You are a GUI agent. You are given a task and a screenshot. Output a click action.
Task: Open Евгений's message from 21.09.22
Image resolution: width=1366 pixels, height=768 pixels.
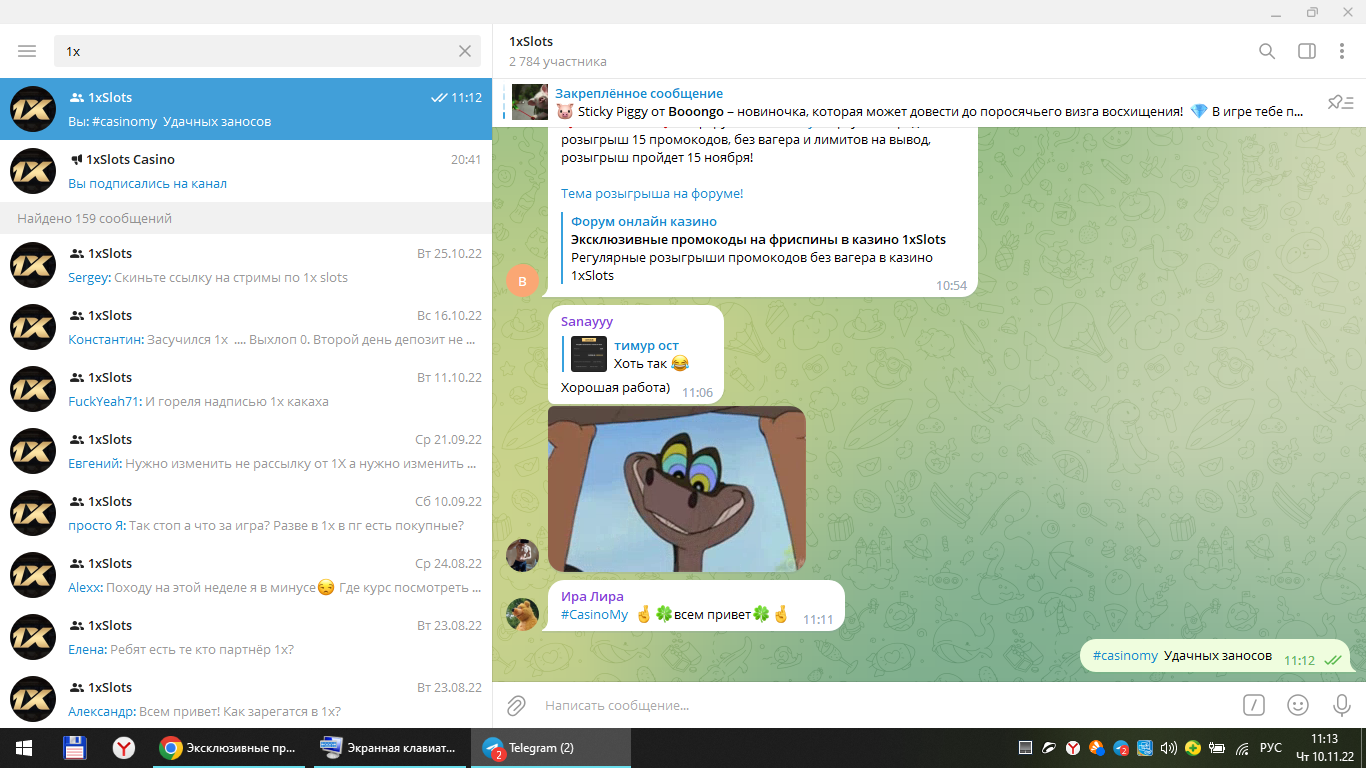click(x=246, y=451)
